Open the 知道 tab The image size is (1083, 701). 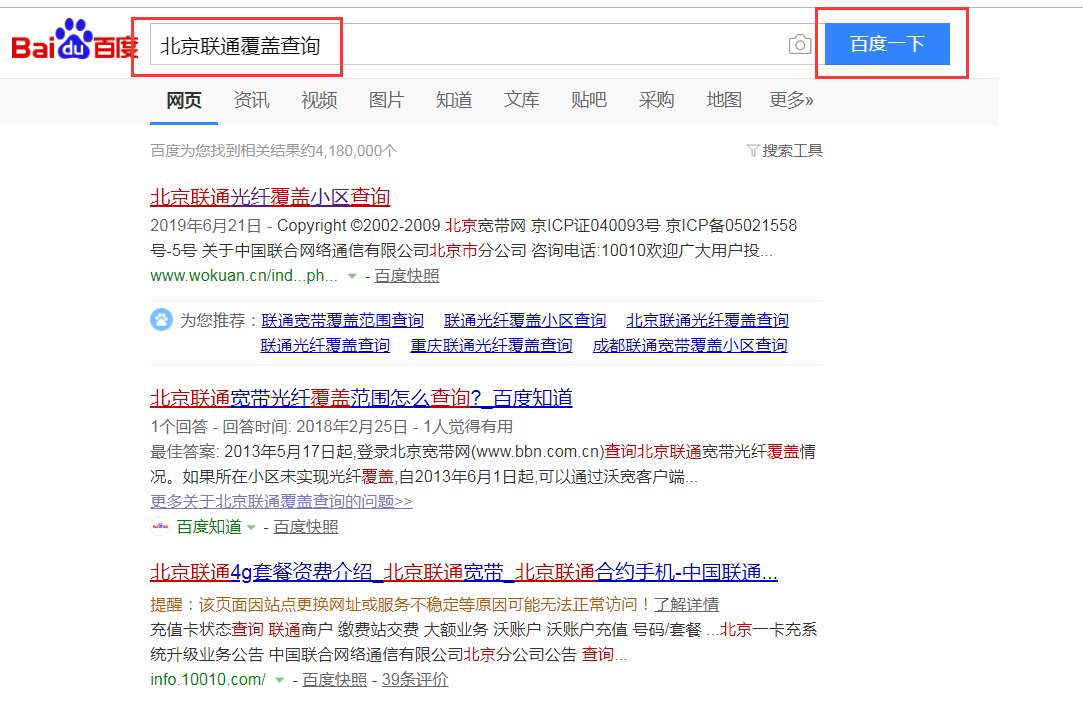454,100
